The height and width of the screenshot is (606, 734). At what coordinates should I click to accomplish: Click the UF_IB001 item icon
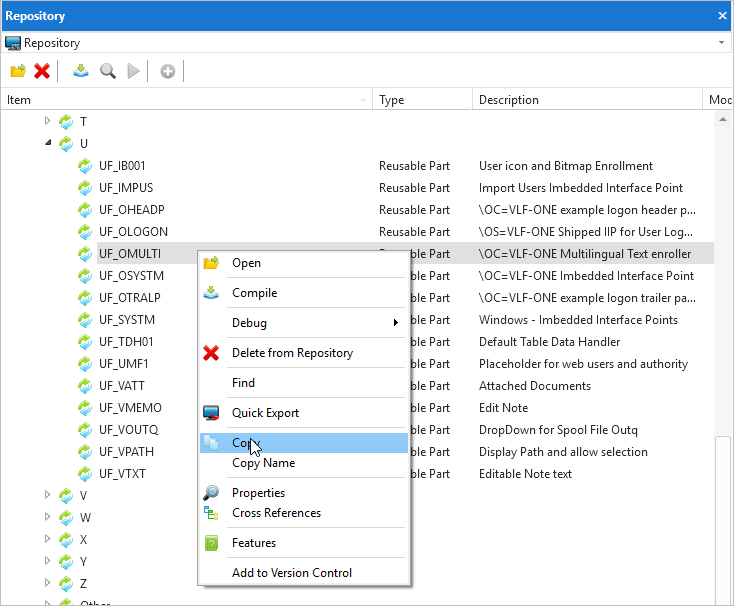point(86,166)
